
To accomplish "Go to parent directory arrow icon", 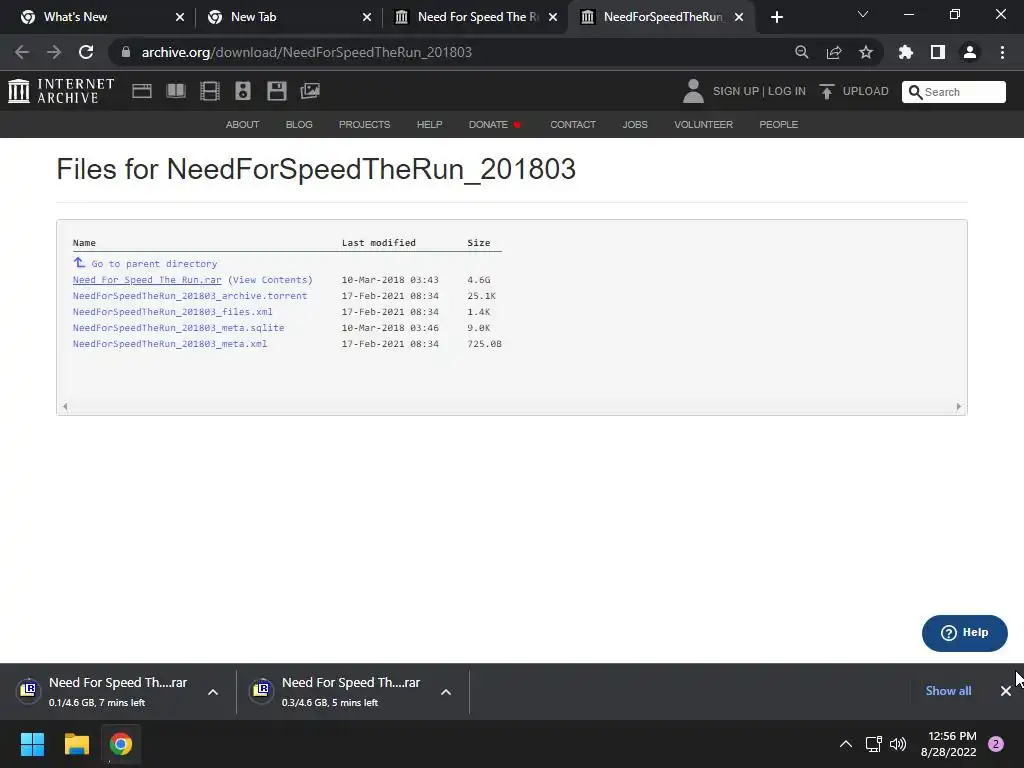I will (x=79, y=263).
